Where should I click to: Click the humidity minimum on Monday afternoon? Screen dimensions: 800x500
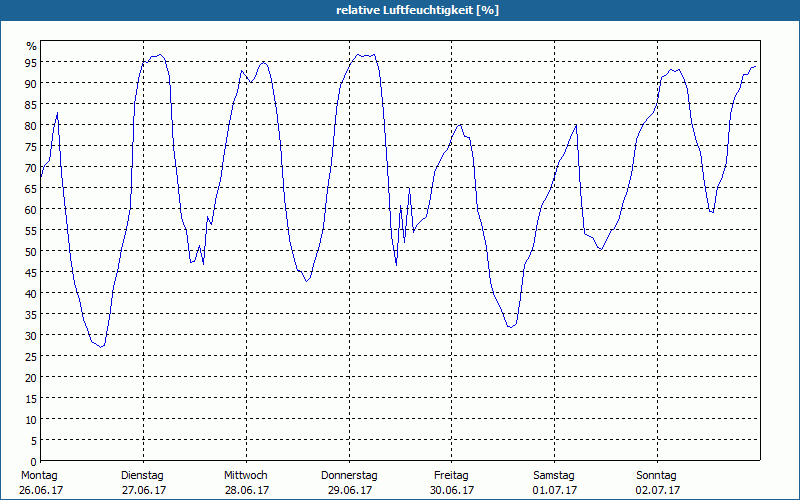point(101,347)
